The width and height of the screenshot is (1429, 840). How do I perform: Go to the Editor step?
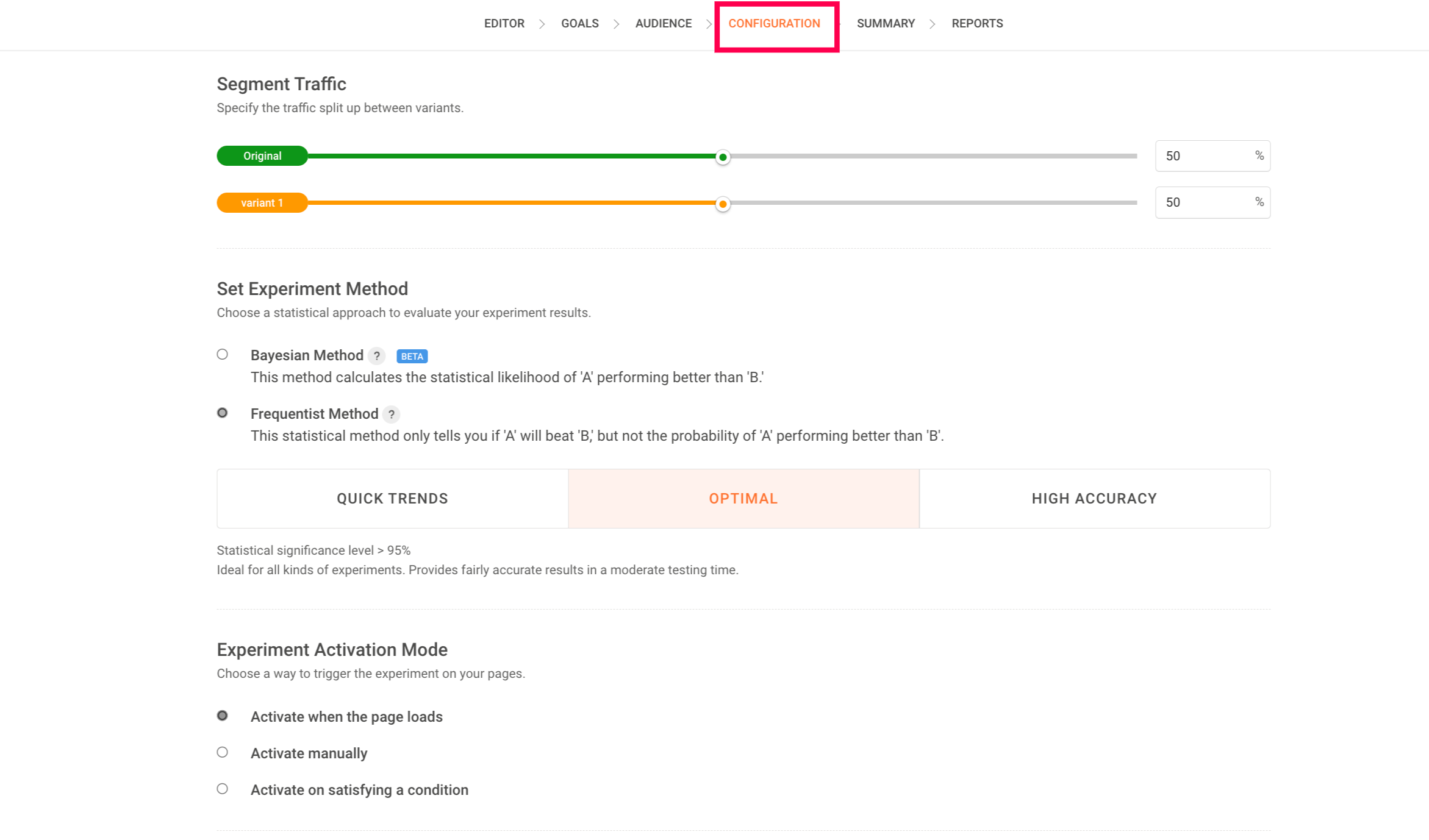[x=504, y=24]
